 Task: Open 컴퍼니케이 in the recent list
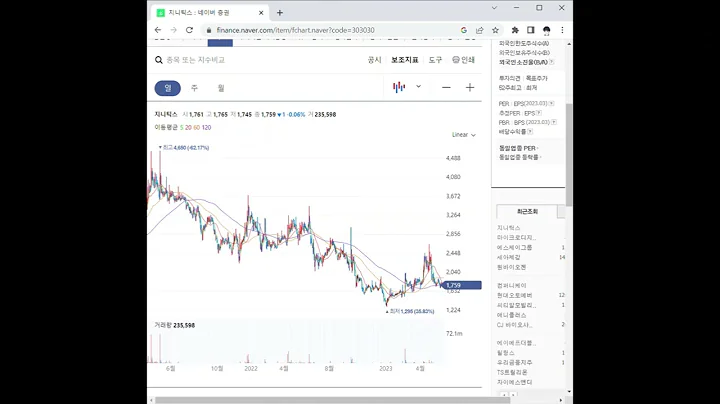512,286
